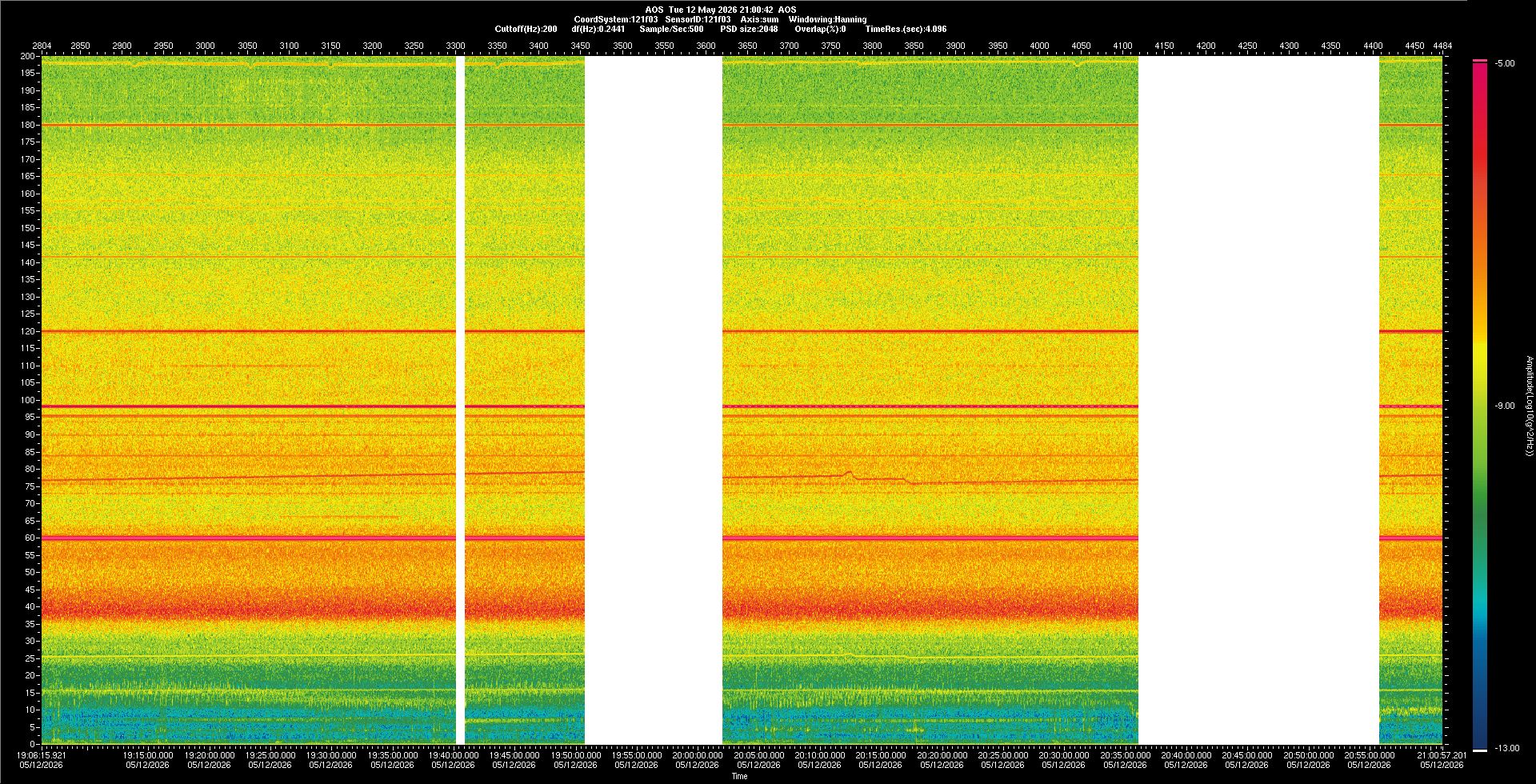Click the TimeRes.(sec):4.096 label
The height and width of the screenshot is (784, 1536).
(906, 29)
